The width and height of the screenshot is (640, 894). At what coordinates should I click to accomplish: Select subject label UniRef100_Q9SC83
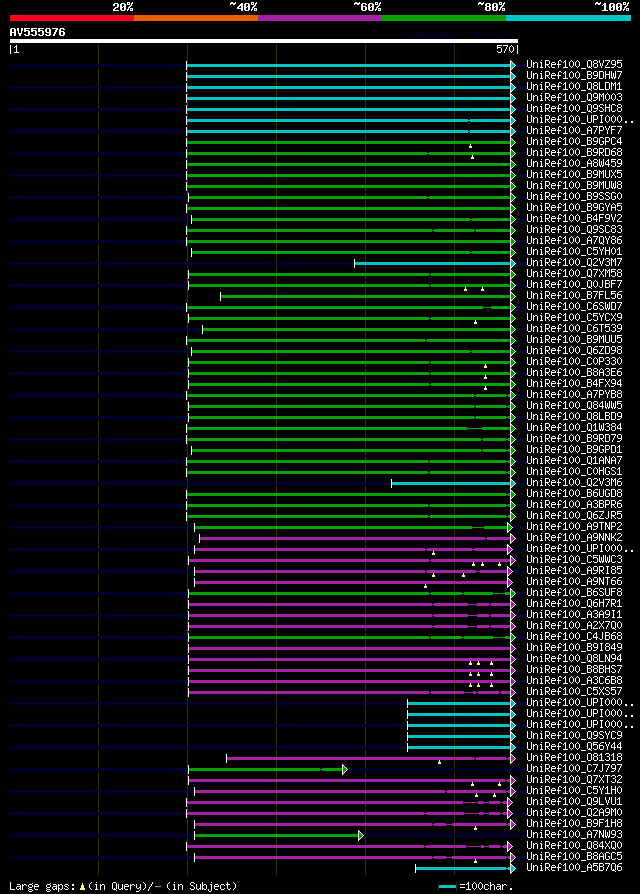point(574,230)
